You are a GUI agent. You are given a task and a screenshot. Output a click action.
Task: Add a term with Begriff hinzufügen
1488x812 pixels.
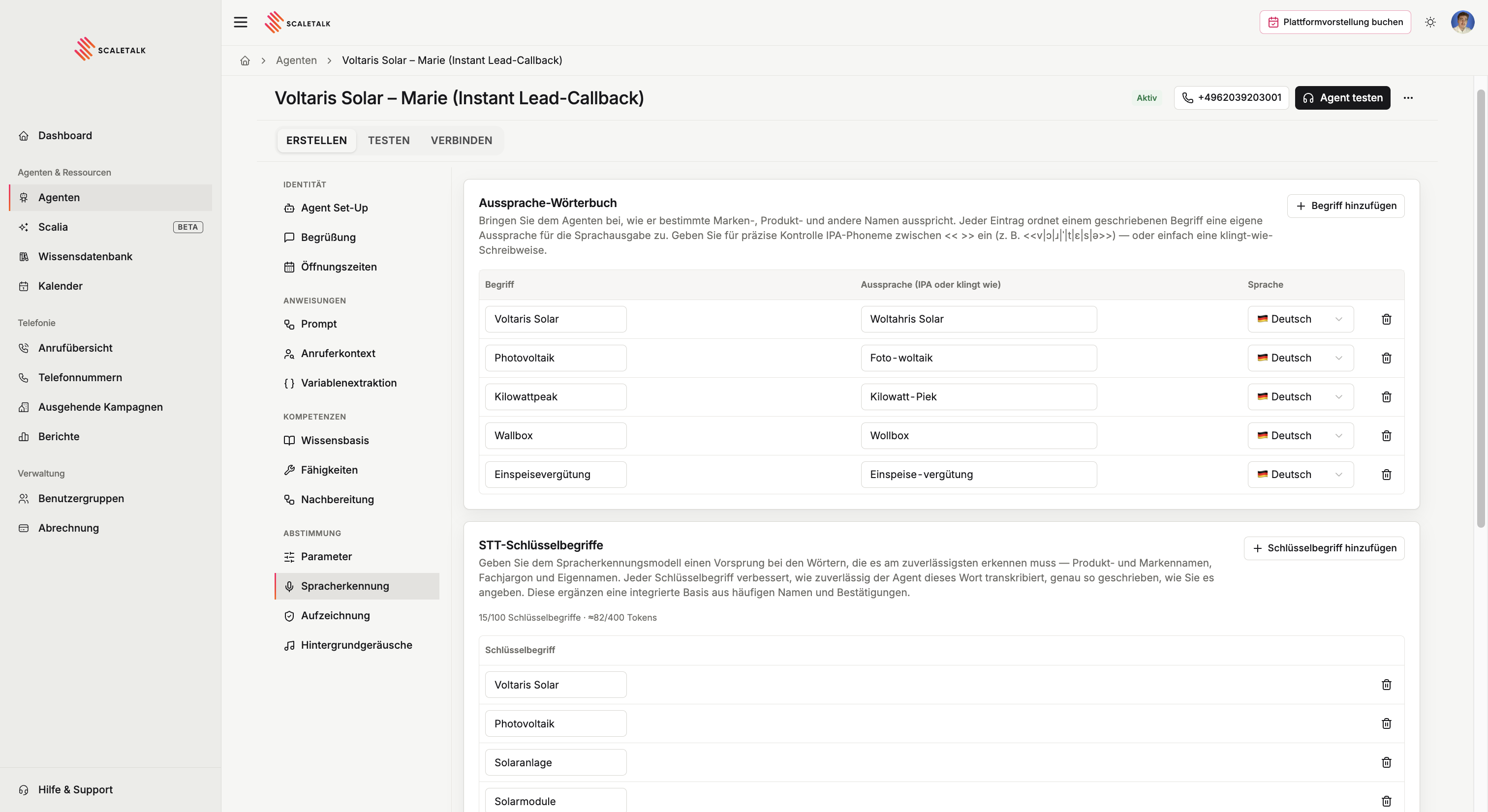(1346, 206)
